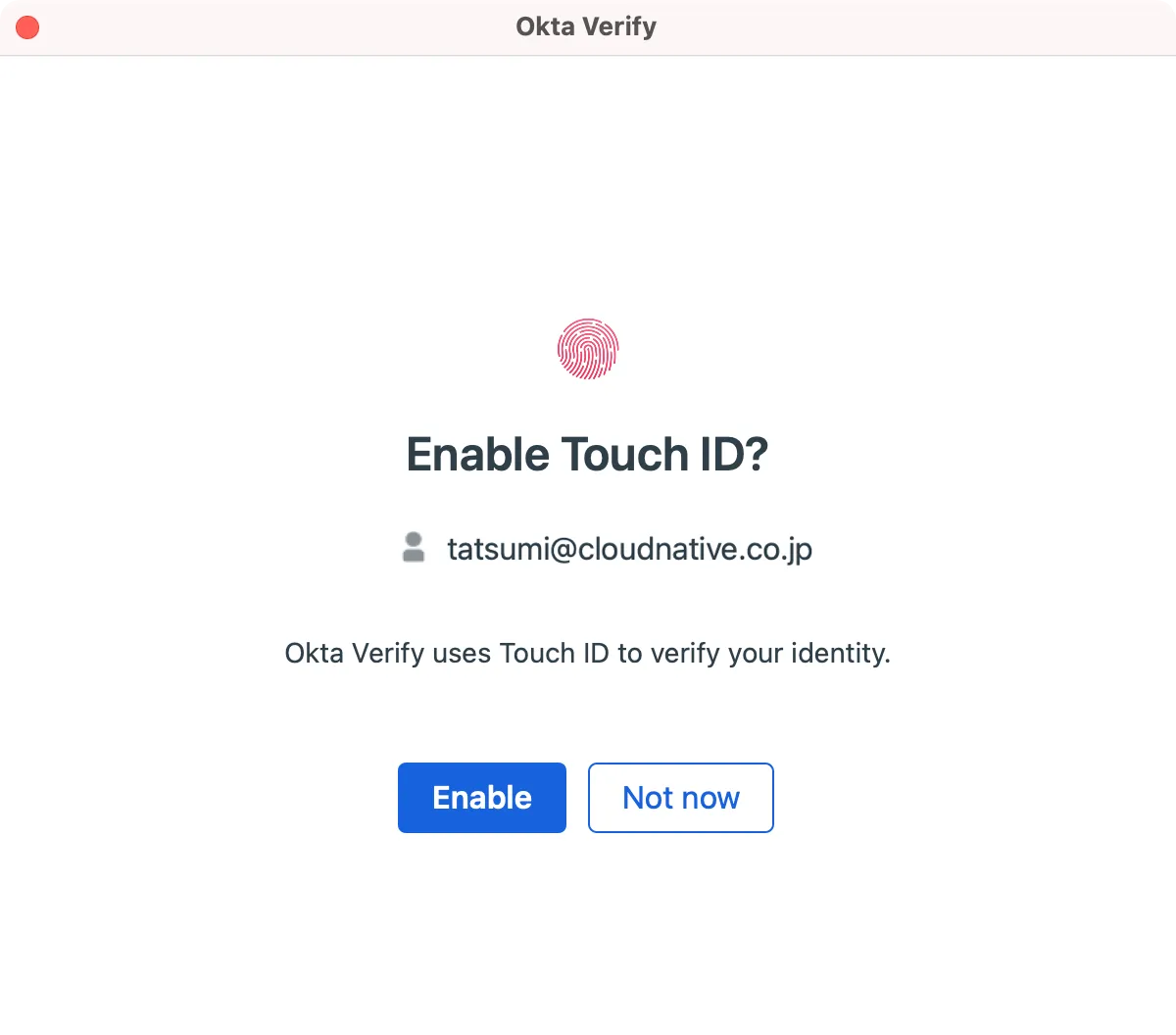
Task: Click the pink Touch ID fingerprint icon
Action: tap(588, 349)
